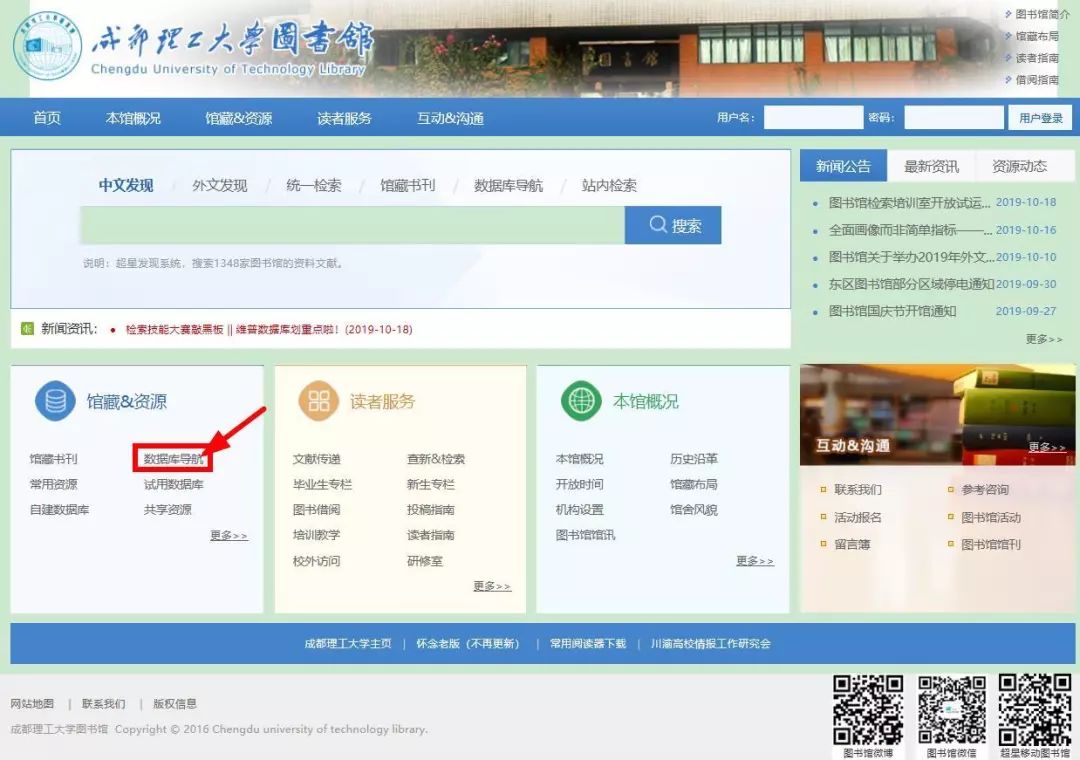Open the 试用数据库 link

click(x=174, y=484)
